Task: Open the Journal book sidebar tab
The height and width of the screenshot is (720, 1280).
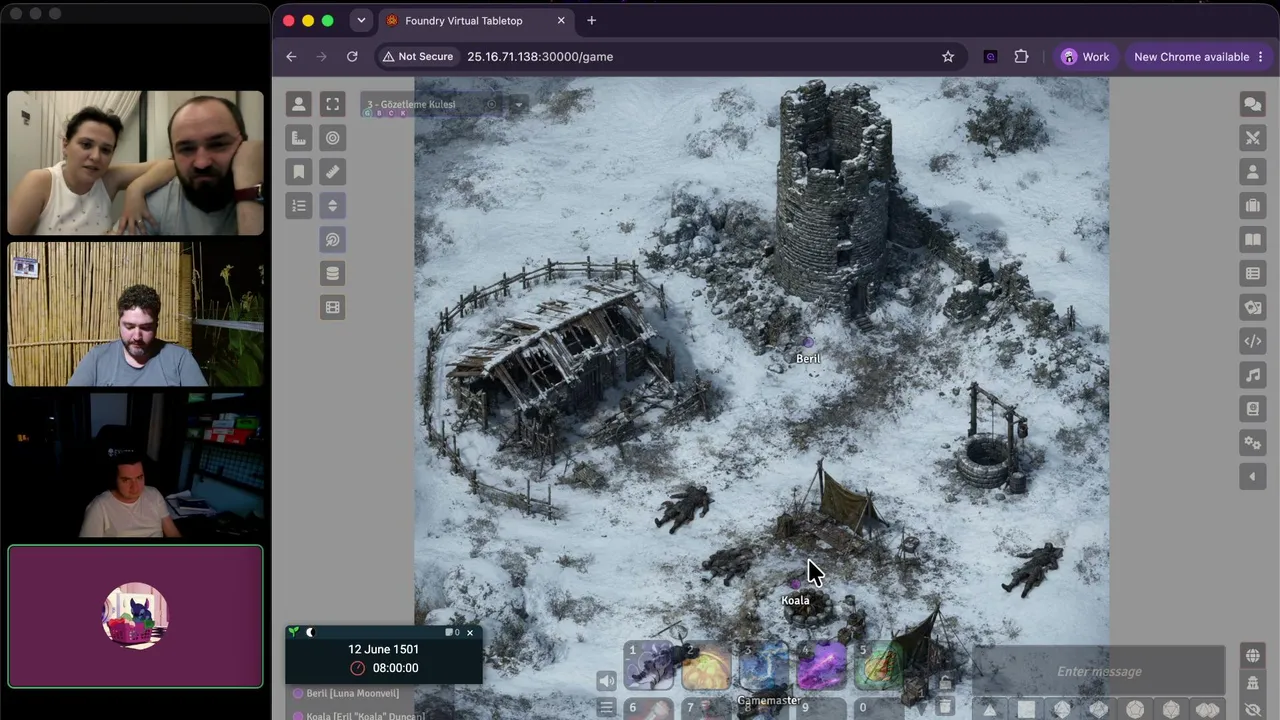Action: [x=1252, y=240]
